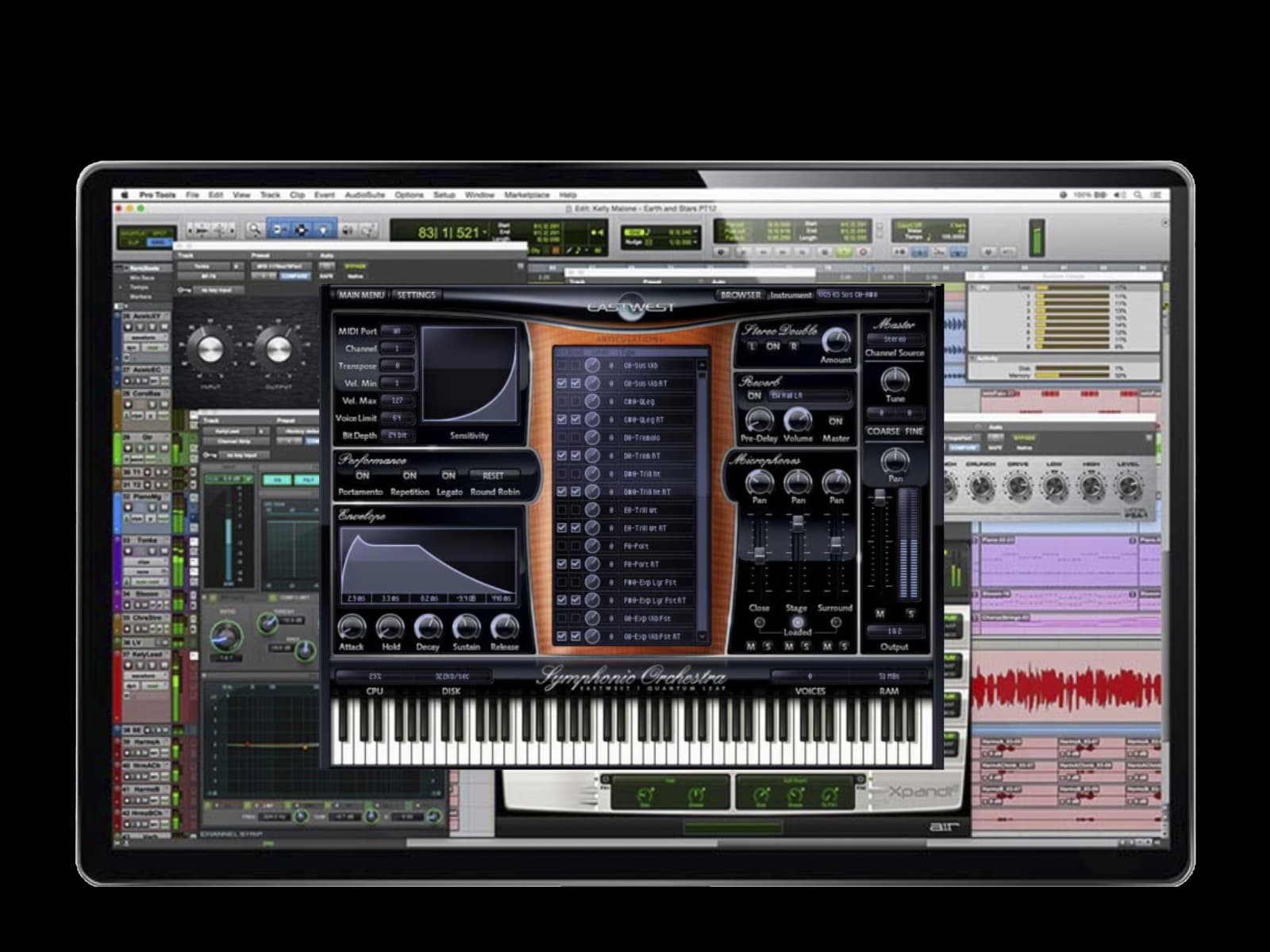Adjust the Hold knob in Envelope section

tap(390, 627)
